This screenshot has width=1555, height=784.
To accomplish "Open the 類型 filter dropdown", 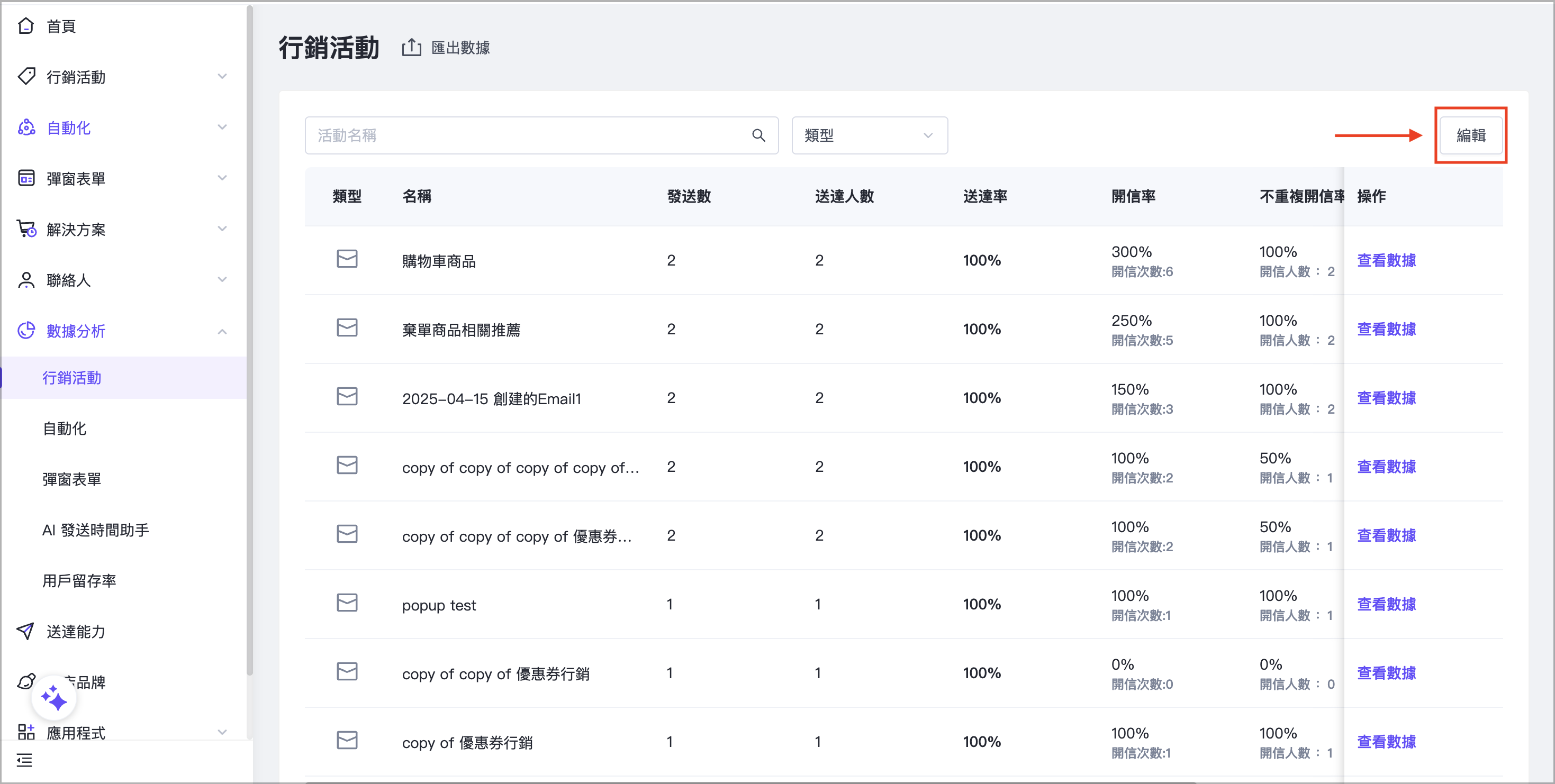I will pyautogui.click(x=869, y=136).
